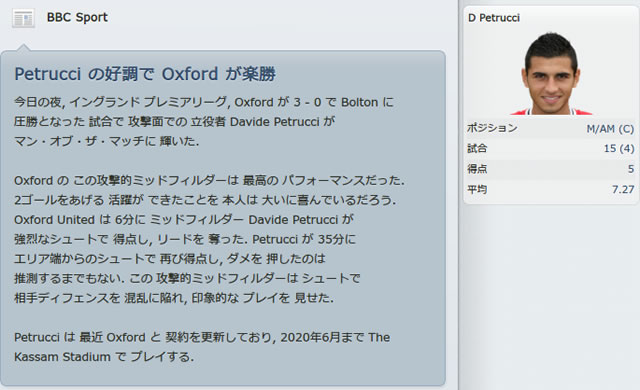Click Davide Petrucci in the first paragraph

[x=275, y=122]
